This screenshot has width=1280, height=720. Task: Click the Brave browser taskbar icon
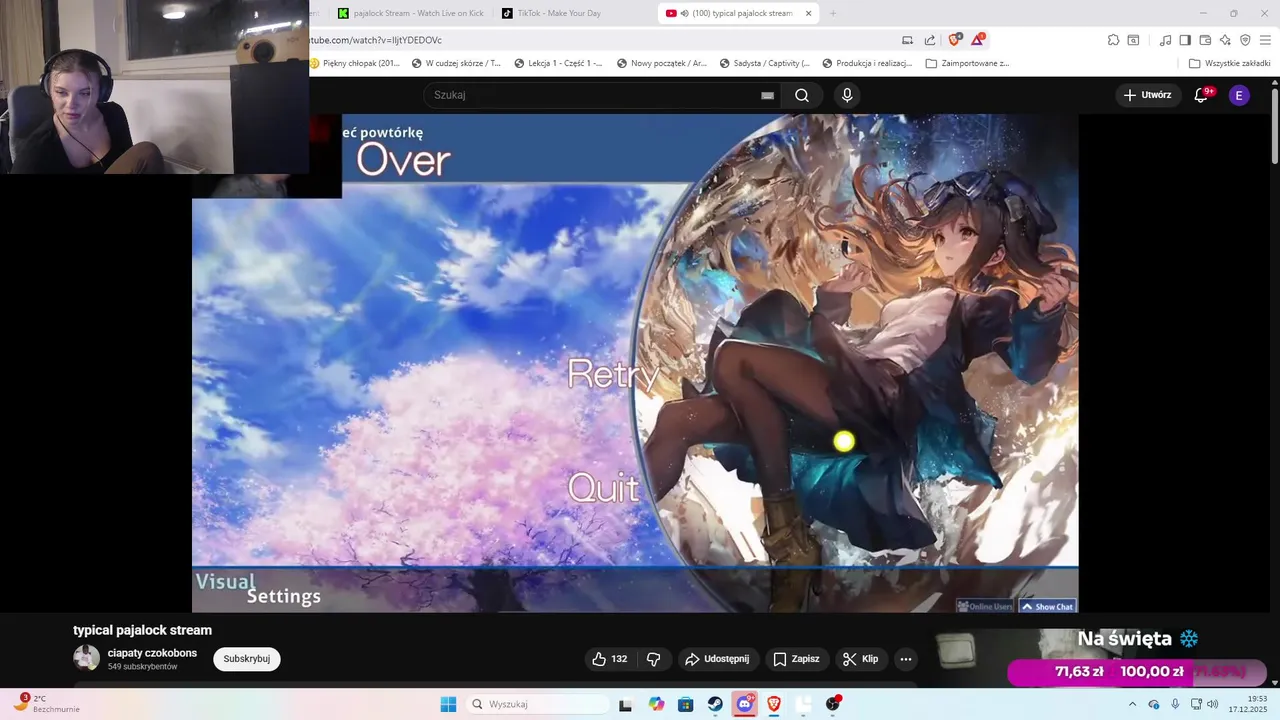pos(774,704)
